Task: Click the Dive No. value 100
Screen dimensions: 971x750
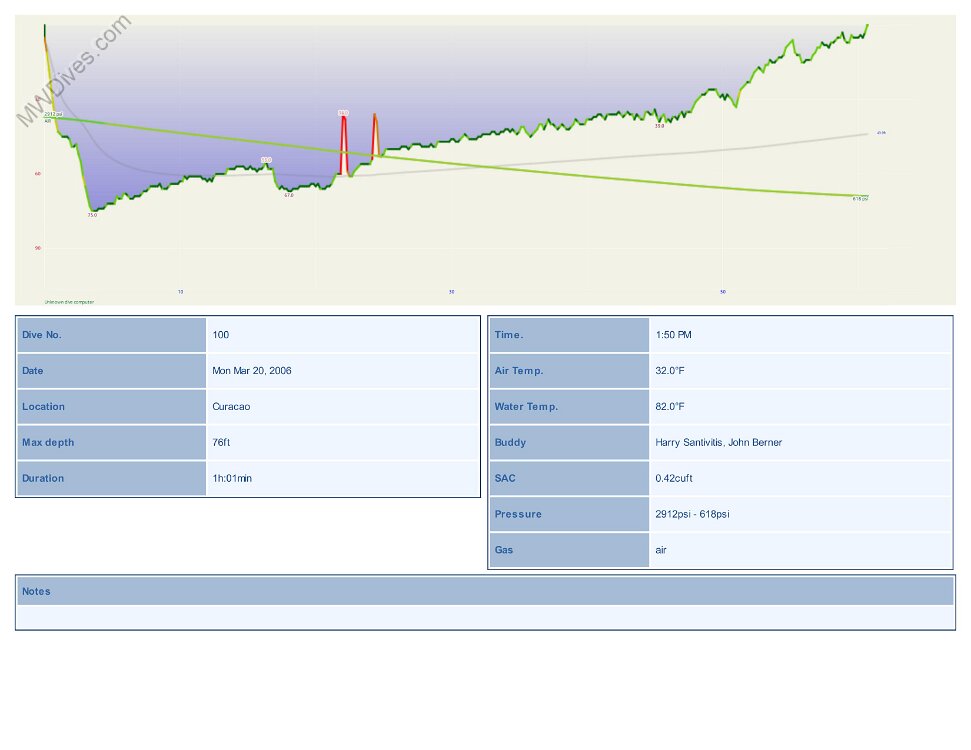Action: (221, 335)
